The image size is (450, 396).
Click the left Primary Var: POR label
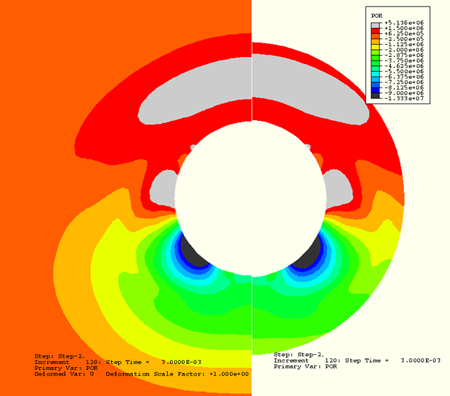[66, 368]
